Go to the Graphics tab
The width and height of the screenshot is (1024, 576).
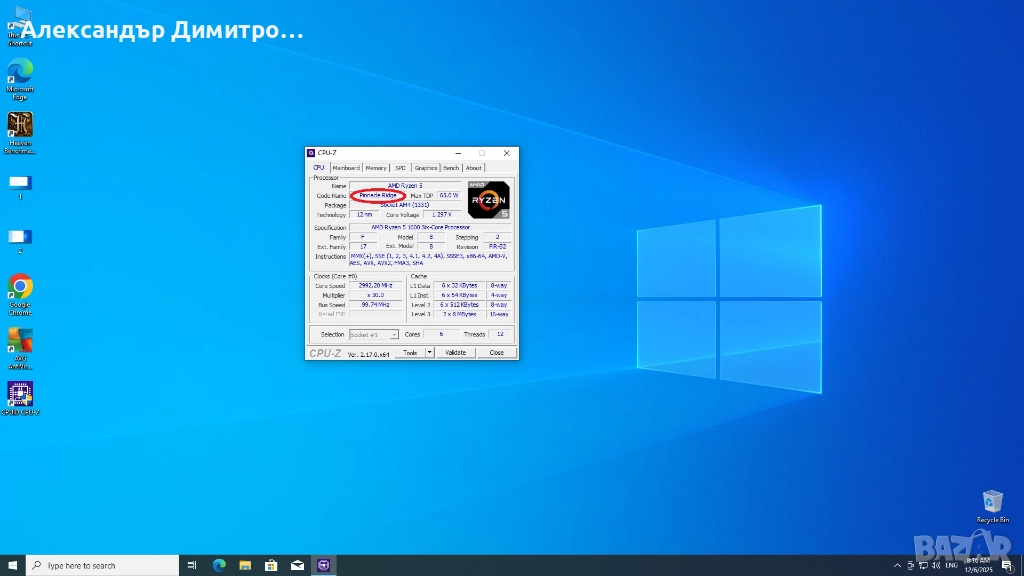pos(426,168)
